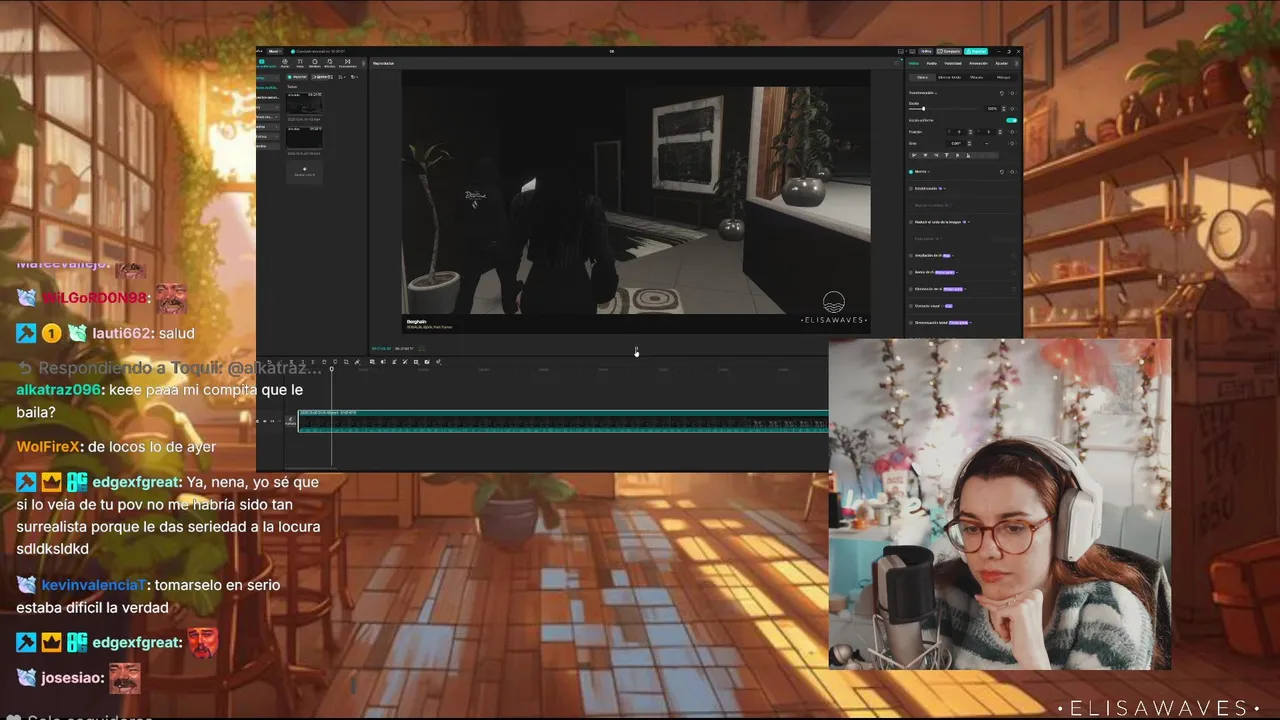
Task: Select the Básico sub-tab
Action: click(x=923, y=77)
